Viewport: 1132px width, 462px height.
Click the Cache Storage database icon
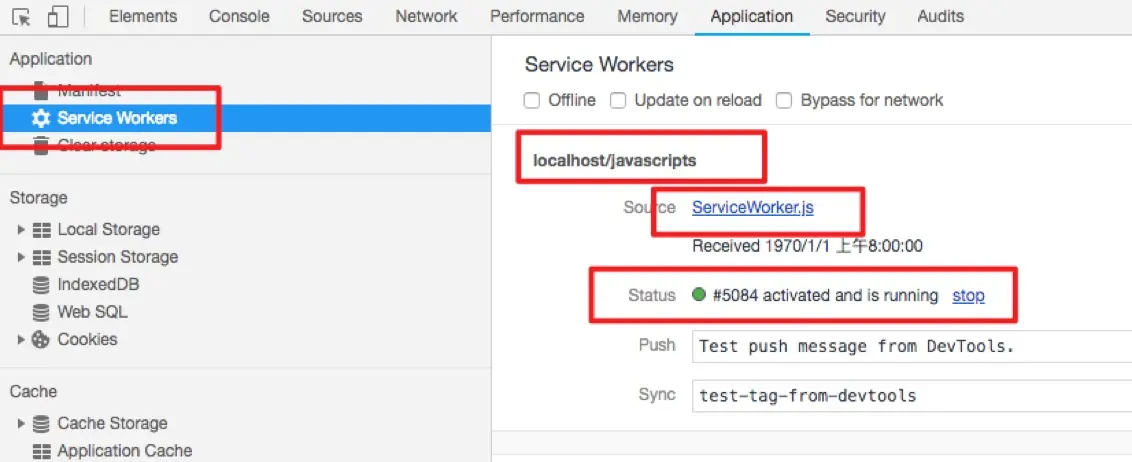(x=41, y=424)
